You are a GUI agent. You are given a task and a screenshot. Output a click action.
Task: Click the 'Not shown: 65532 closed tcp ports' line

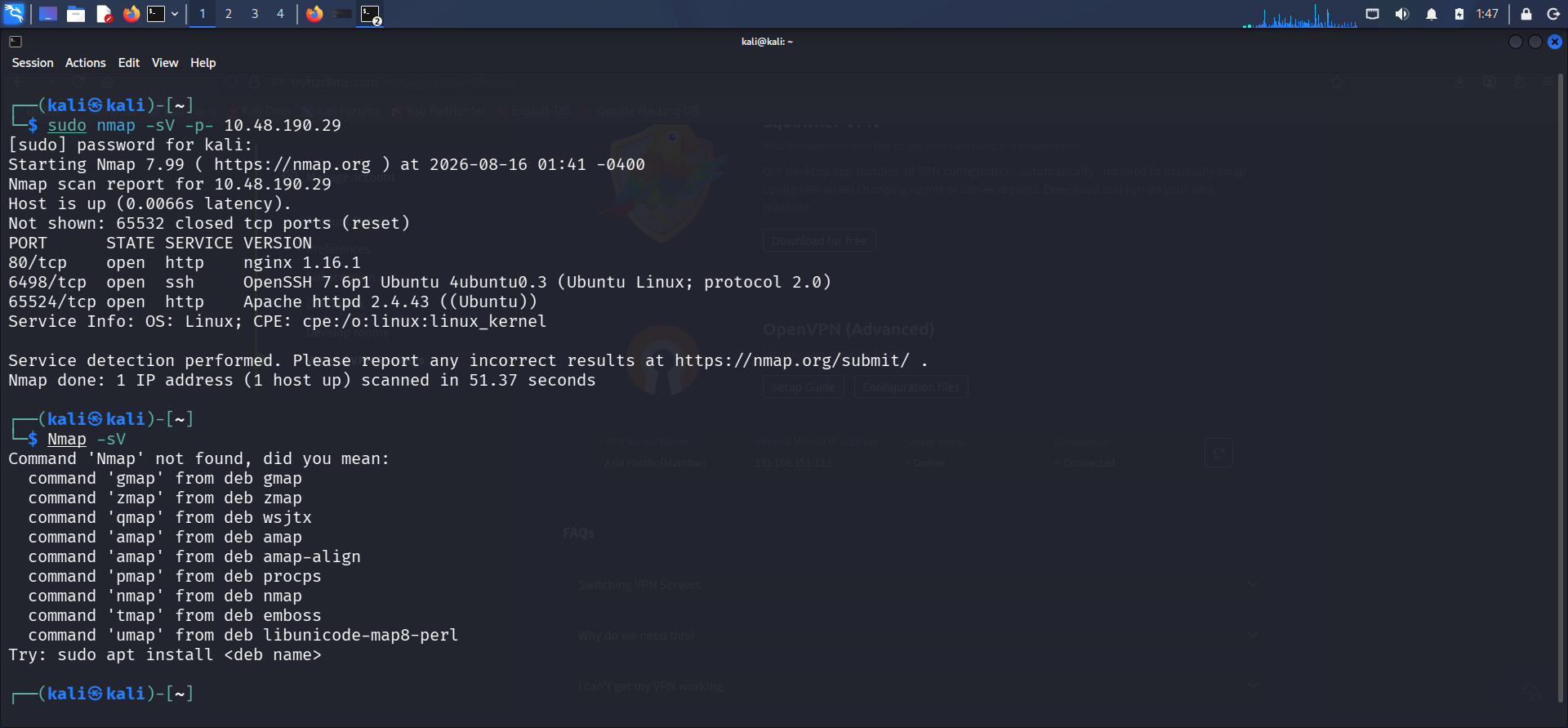[209, 223]
